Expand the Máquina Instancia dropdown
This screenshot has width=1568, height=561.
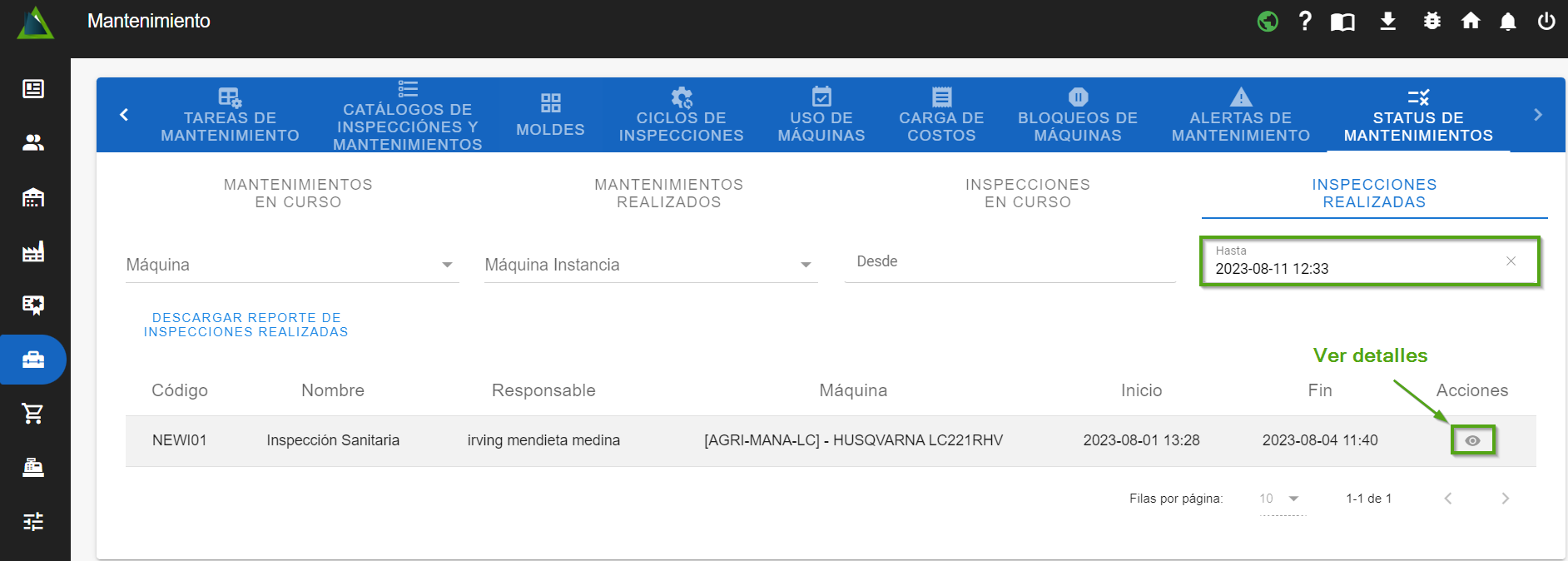pyautogui.click(x=805, y=265)
